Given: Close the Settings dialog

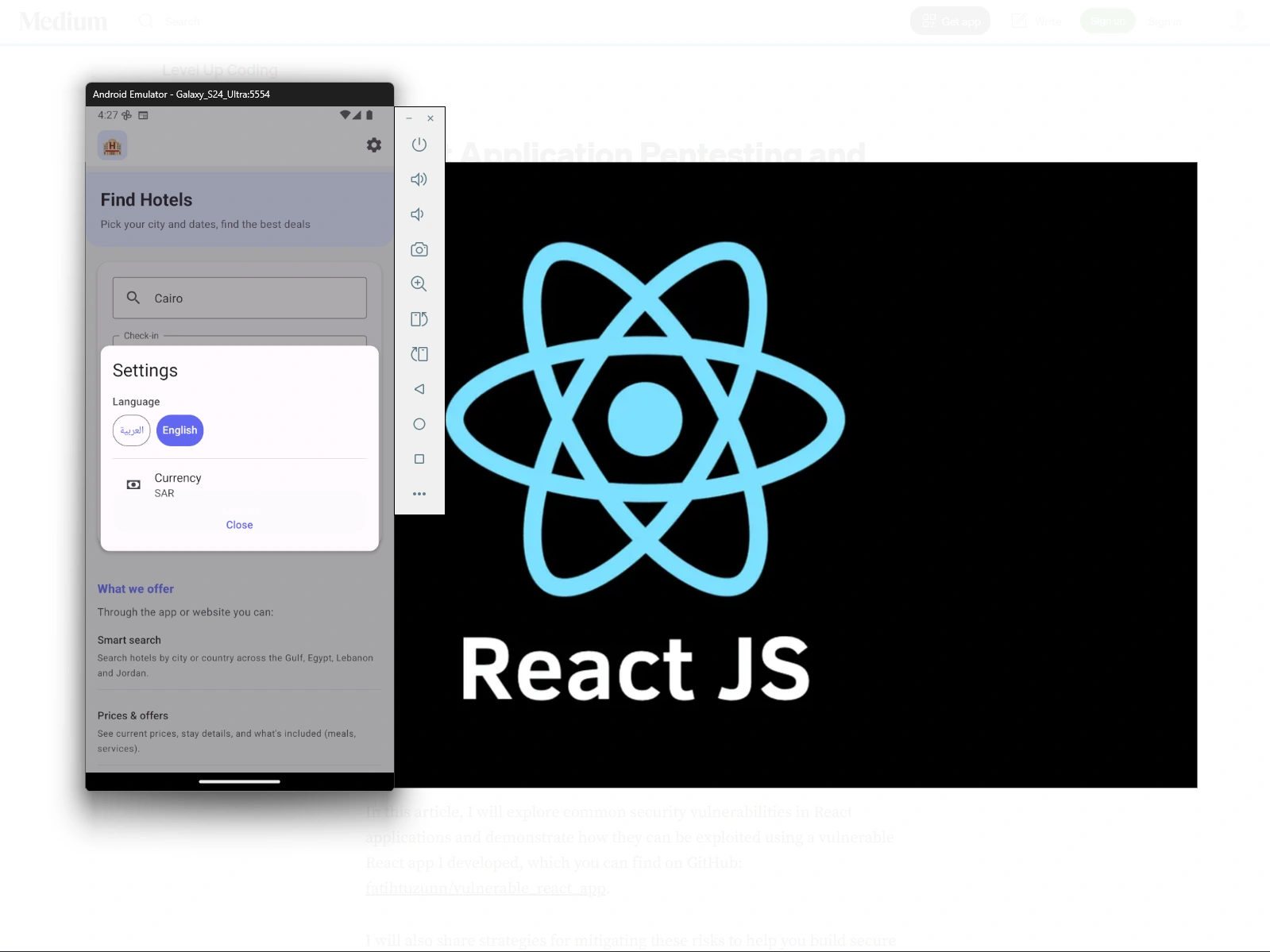Looking at the screenshot, I should pos(240,525).
